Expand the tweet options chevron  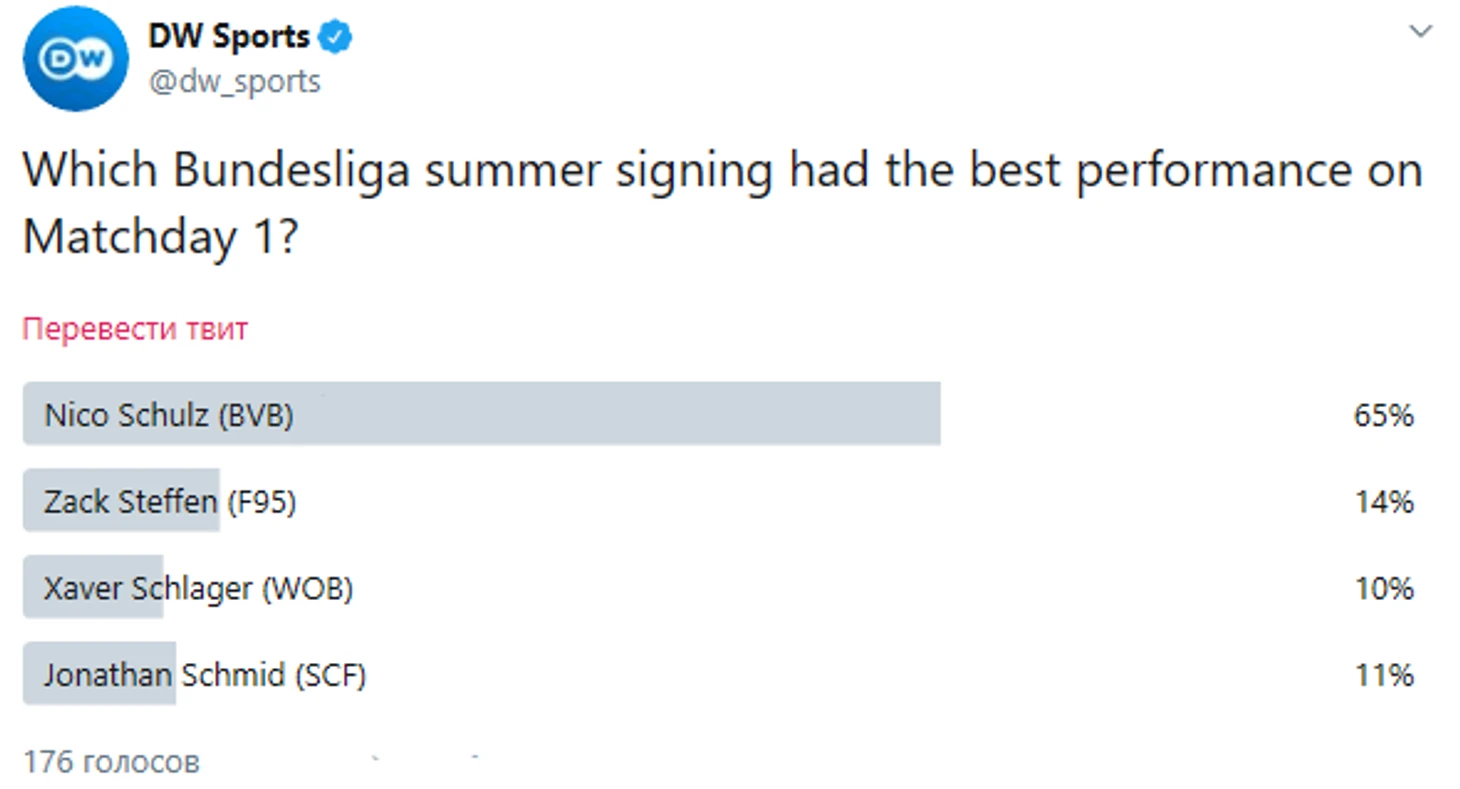[1420, 32]
